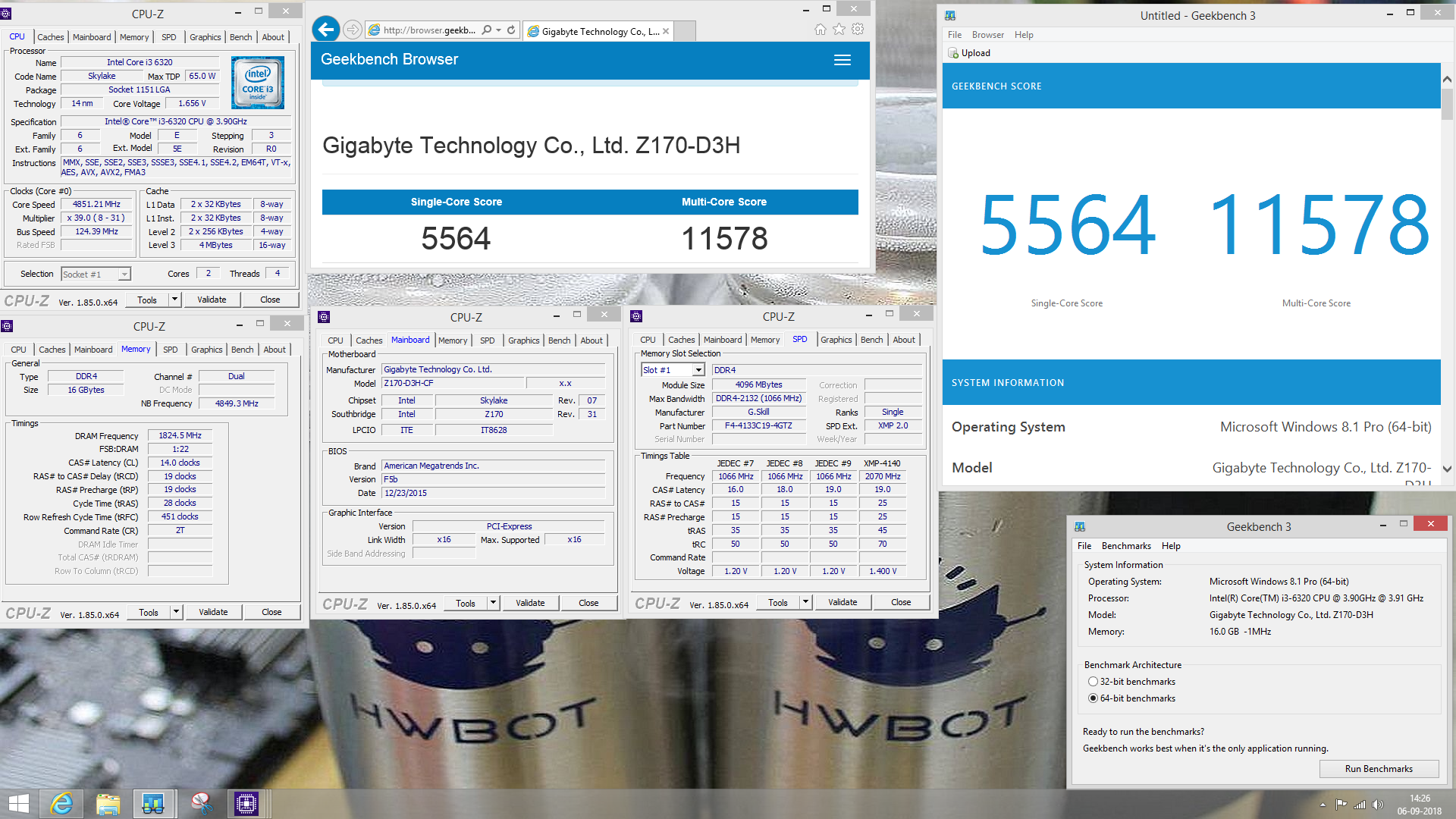Open the Windows Start button

[18, 804]
